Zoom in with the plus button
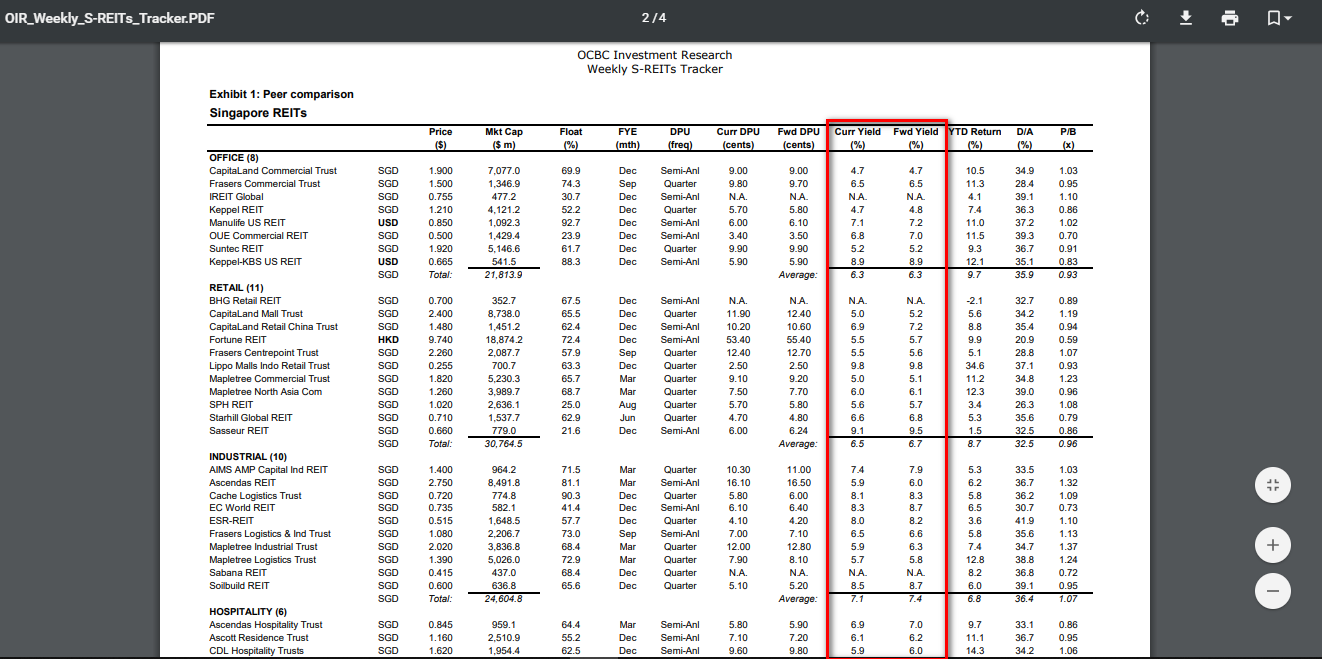1322x659 pixels. click(x=1272, y=545)
